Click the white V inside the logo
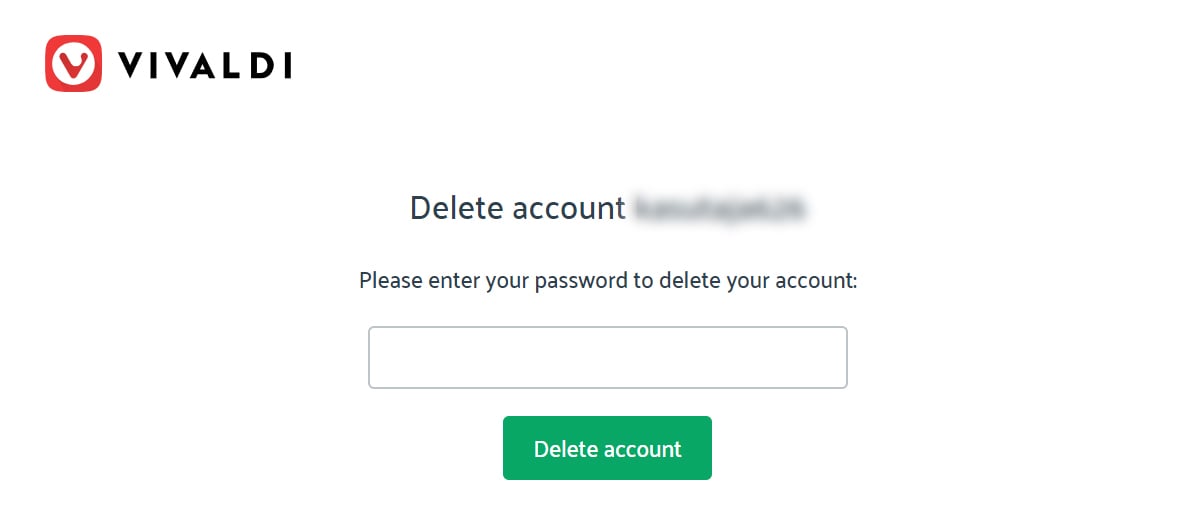The width and height of the screenshot is (1200, 525). tap(73, 65)
